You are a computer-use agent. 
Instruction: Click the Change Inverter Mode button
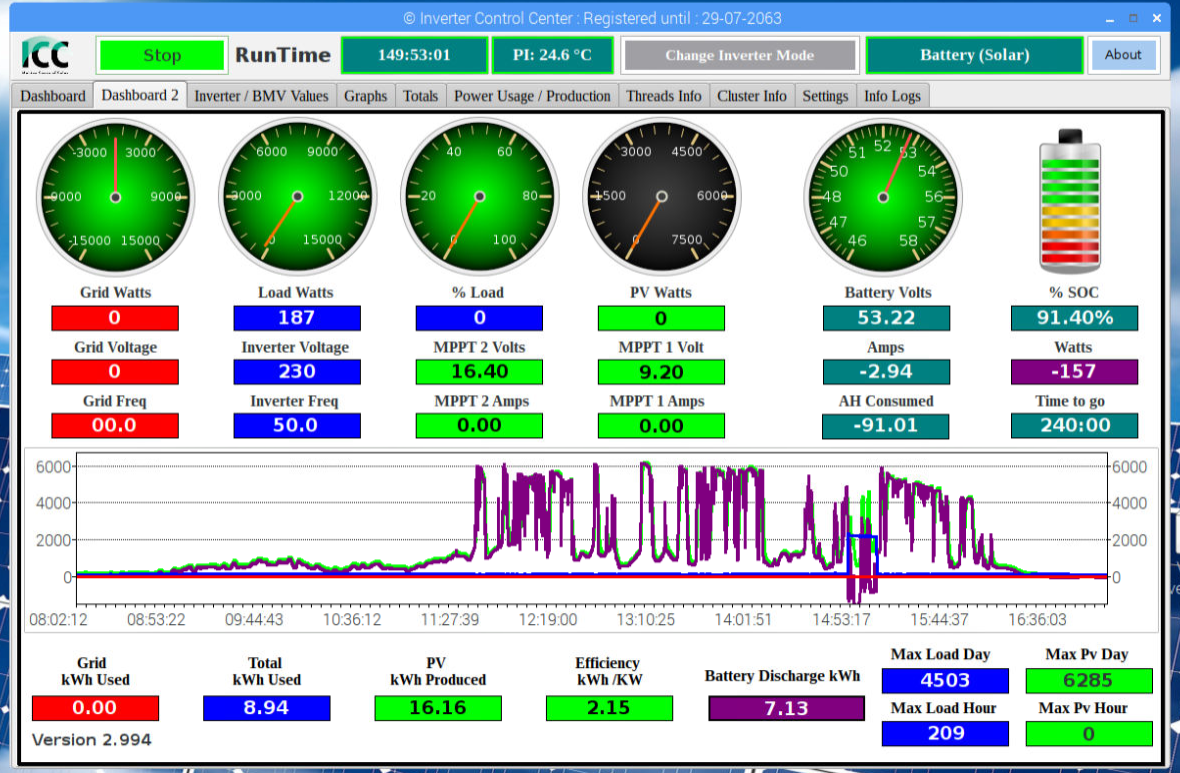(x=739, y=55)
